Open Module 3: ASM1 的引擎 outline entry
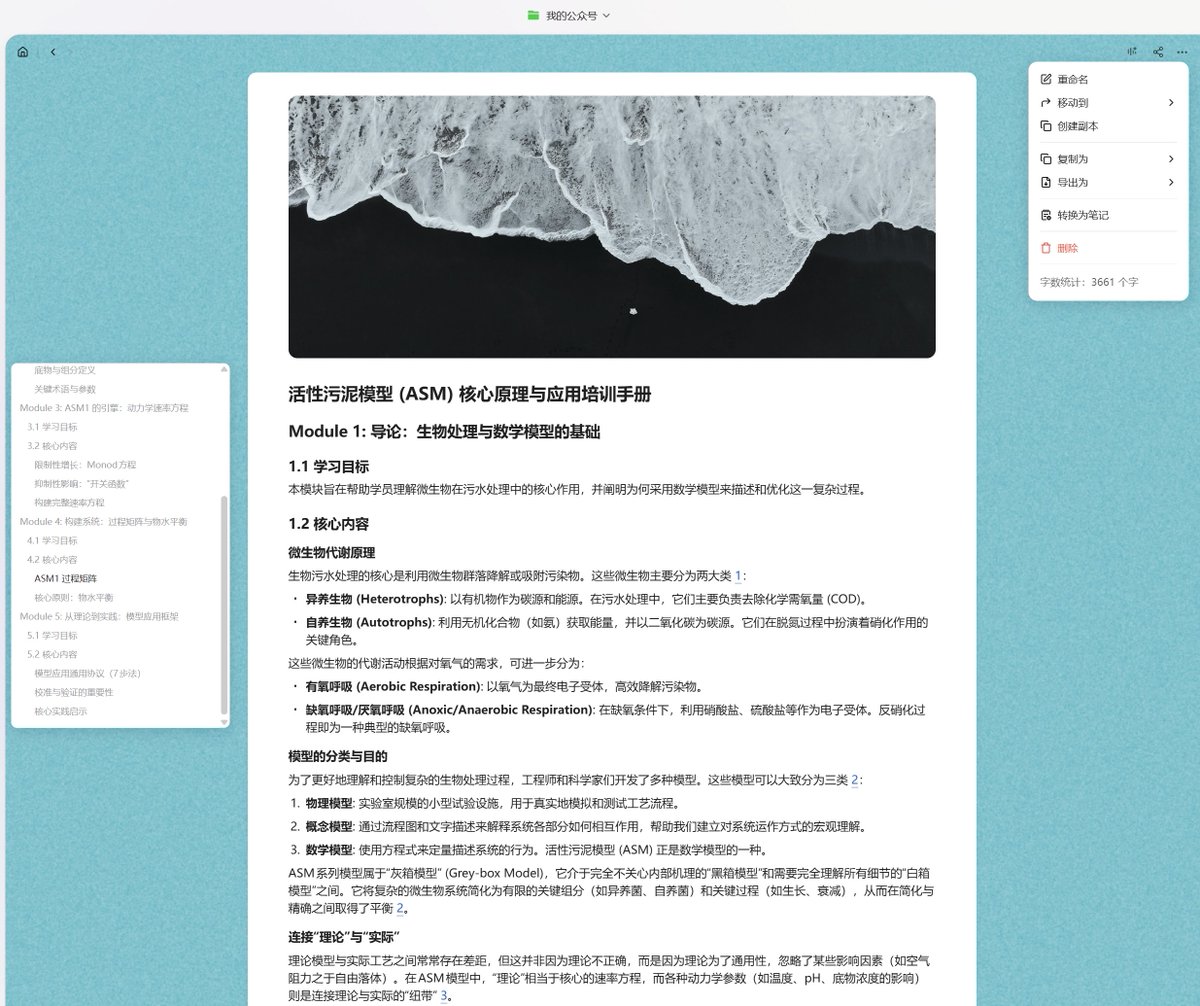Viewport: 1200px width, 1006px height. (104, 408)
